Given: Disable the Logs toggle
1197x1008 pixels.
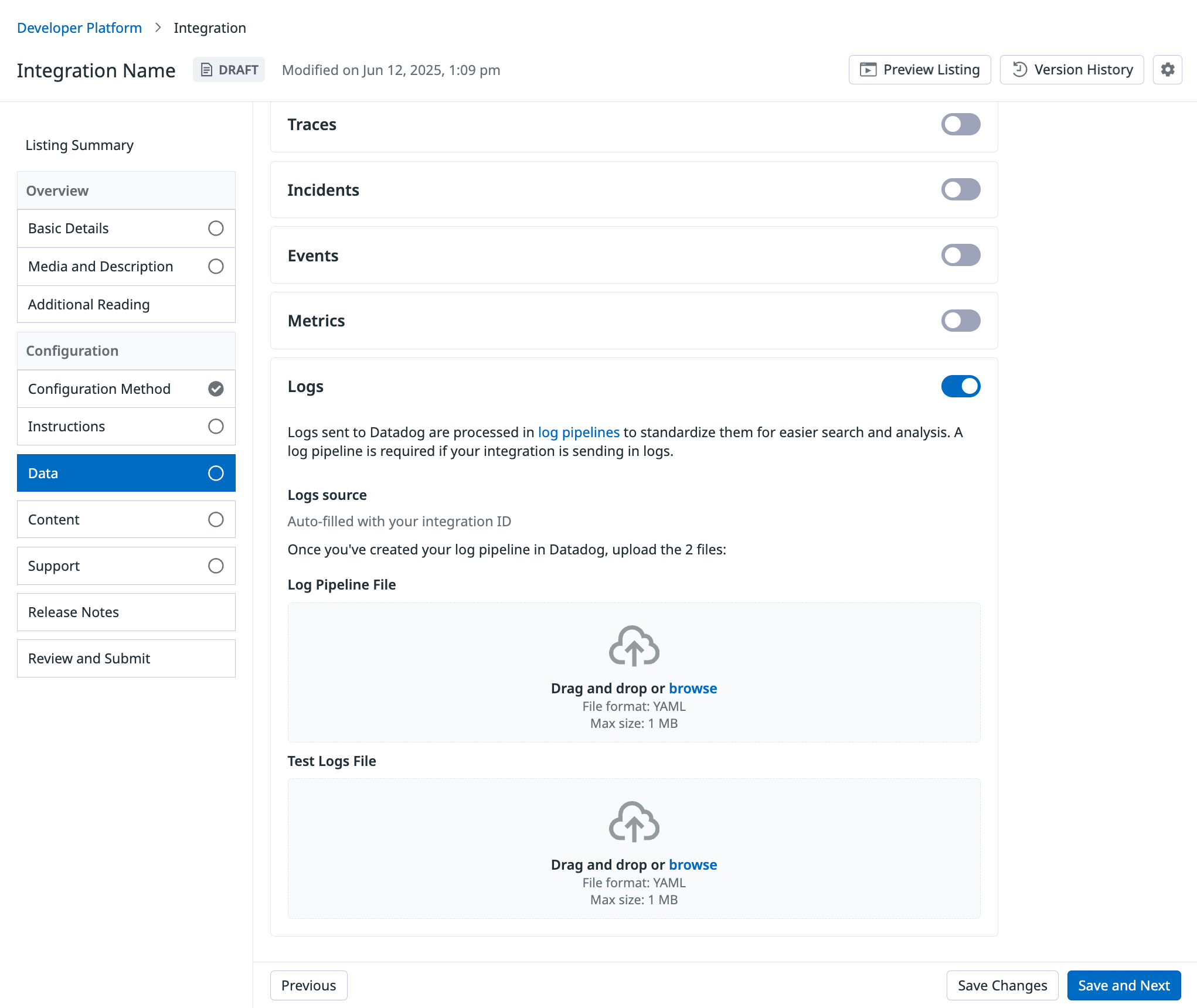Looking at the screenshot, I should click(x=960, y=386).
